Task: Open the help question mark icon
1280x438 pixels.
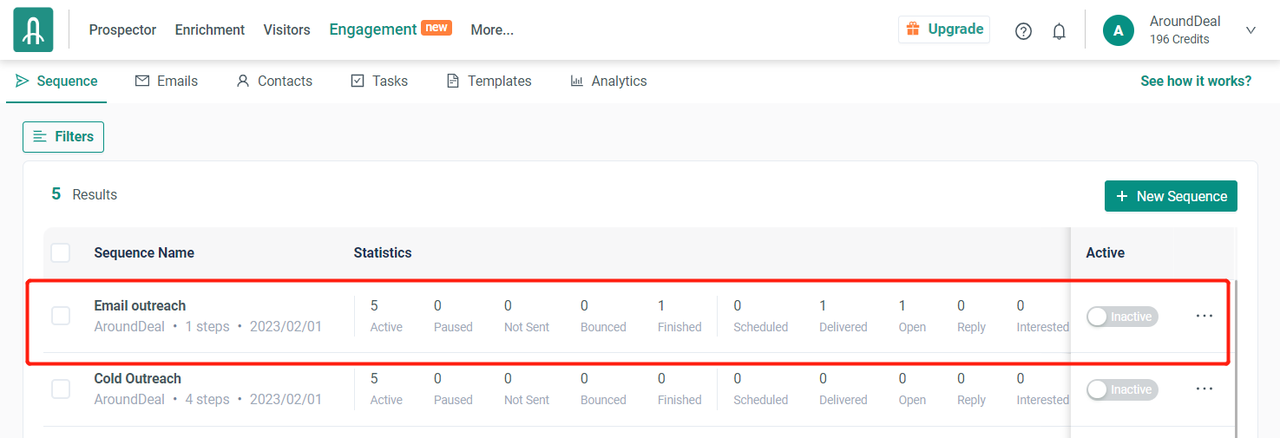Action: pos(1023,31)
